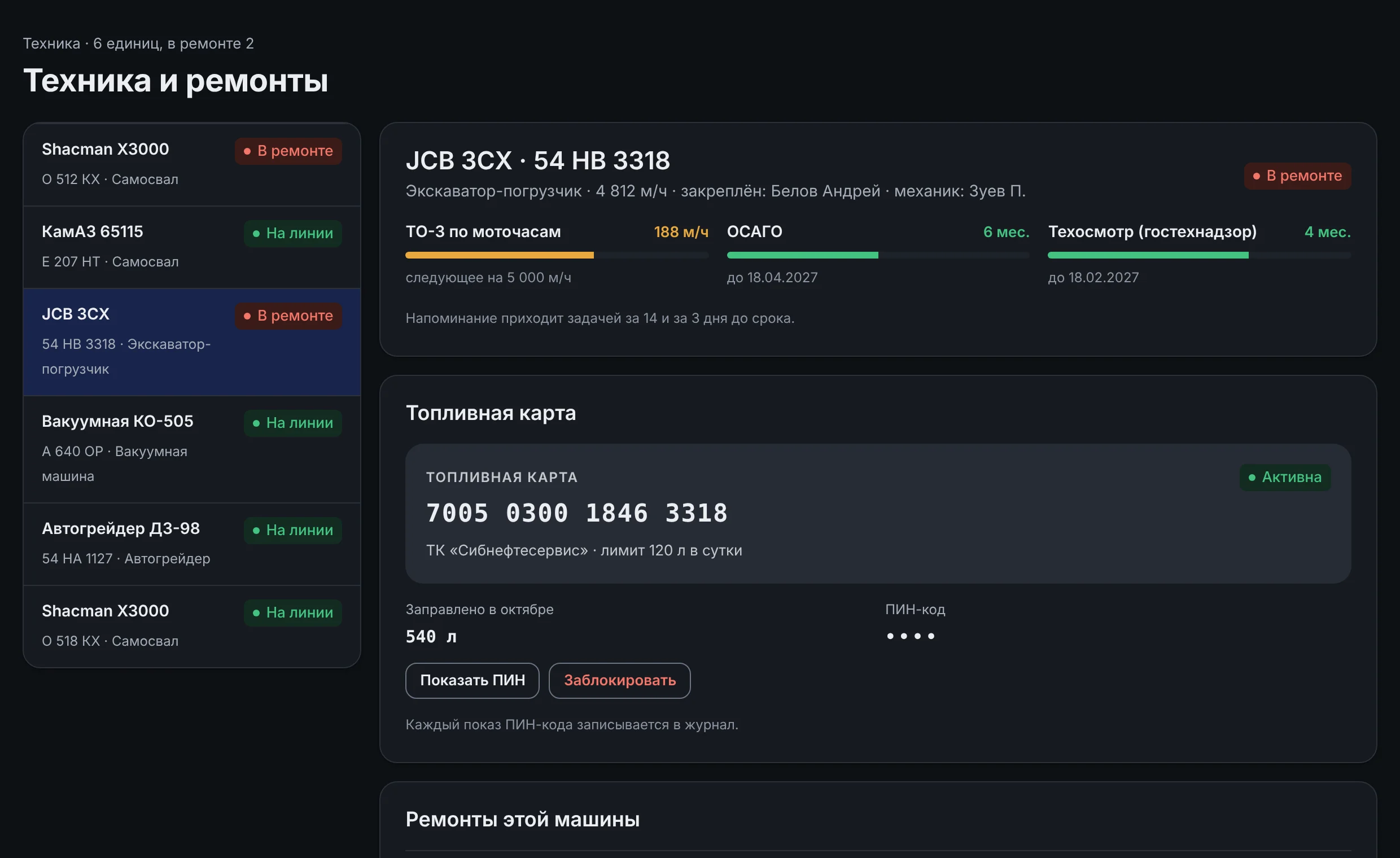Image resolution: width=1400 pixels, height=858 pixels.
Task: Click the masked ПИН-код dots
Action: (x=910, y=636)
